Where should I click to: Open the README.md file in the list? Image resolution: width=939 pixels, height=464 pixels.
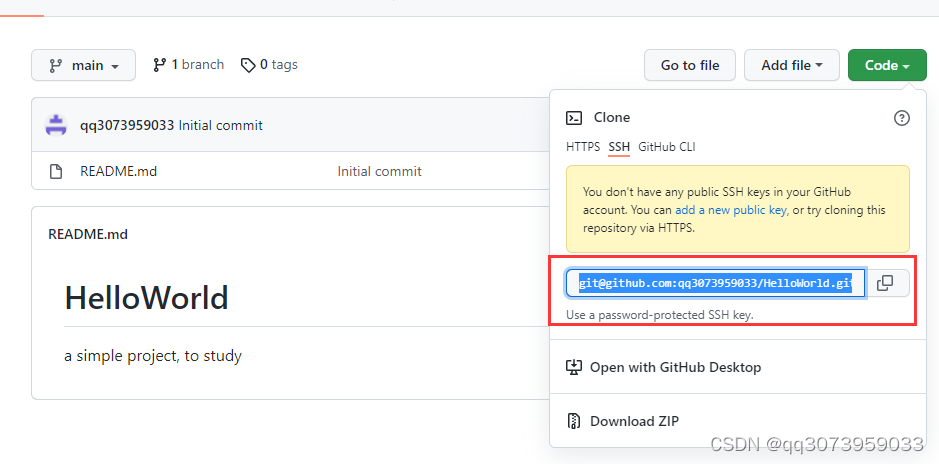pyautogui.click(x=119, y=172)
